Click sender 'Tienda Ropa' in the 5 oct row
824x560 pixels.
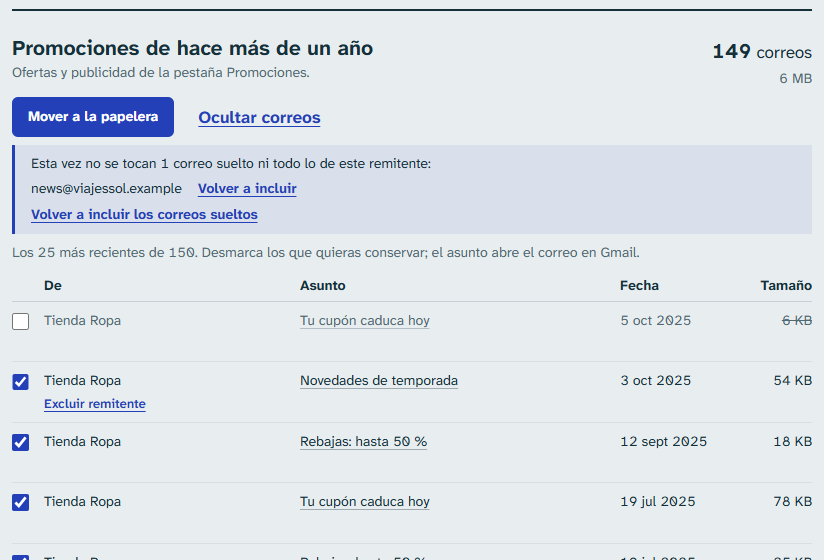83,320
